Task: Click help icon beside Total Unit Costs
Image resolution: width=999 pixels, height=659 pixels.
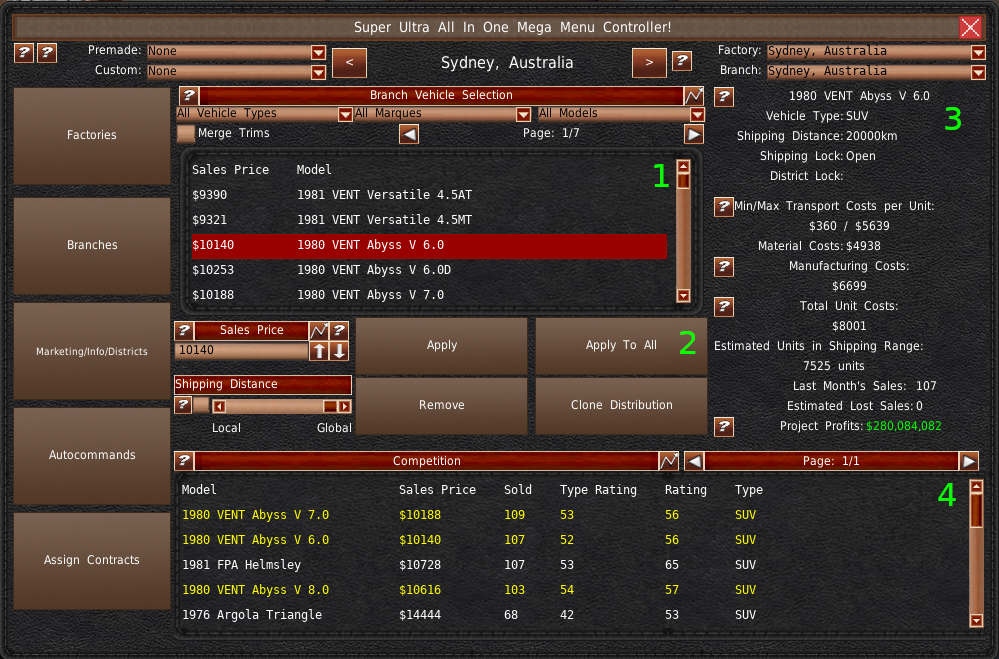Action: pyautogui.click(x=724, y=307)
